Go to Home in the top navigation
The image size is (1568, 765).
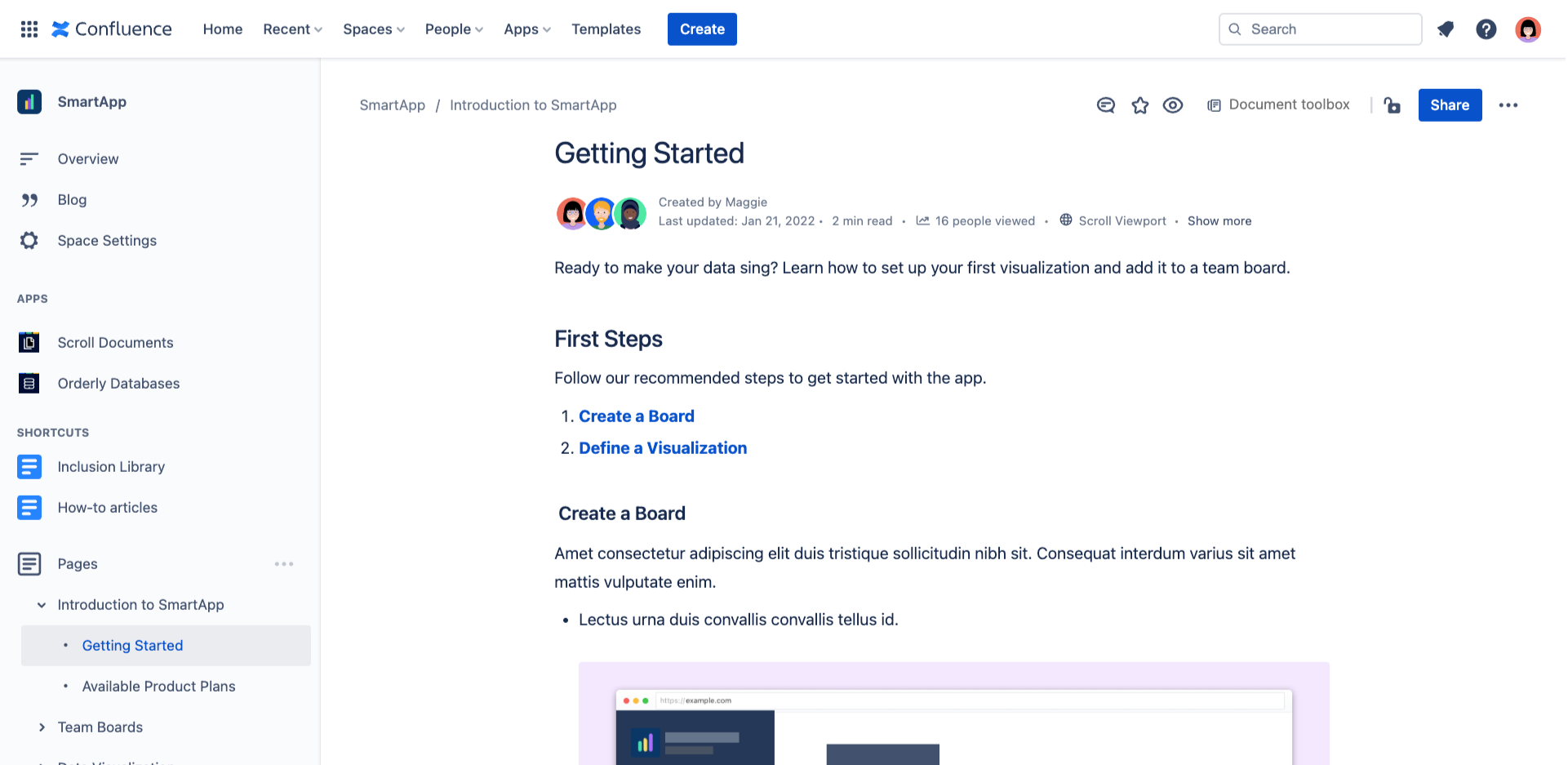click(x=222, y=29)
